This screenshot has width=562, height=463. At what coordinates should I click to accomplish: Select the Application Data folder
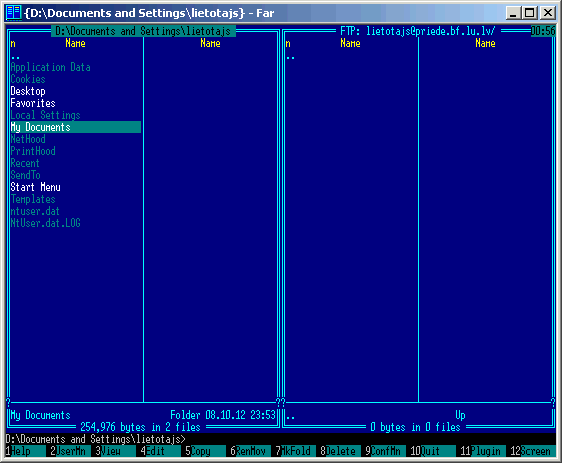pyautogui.click(x=51, y=67)
